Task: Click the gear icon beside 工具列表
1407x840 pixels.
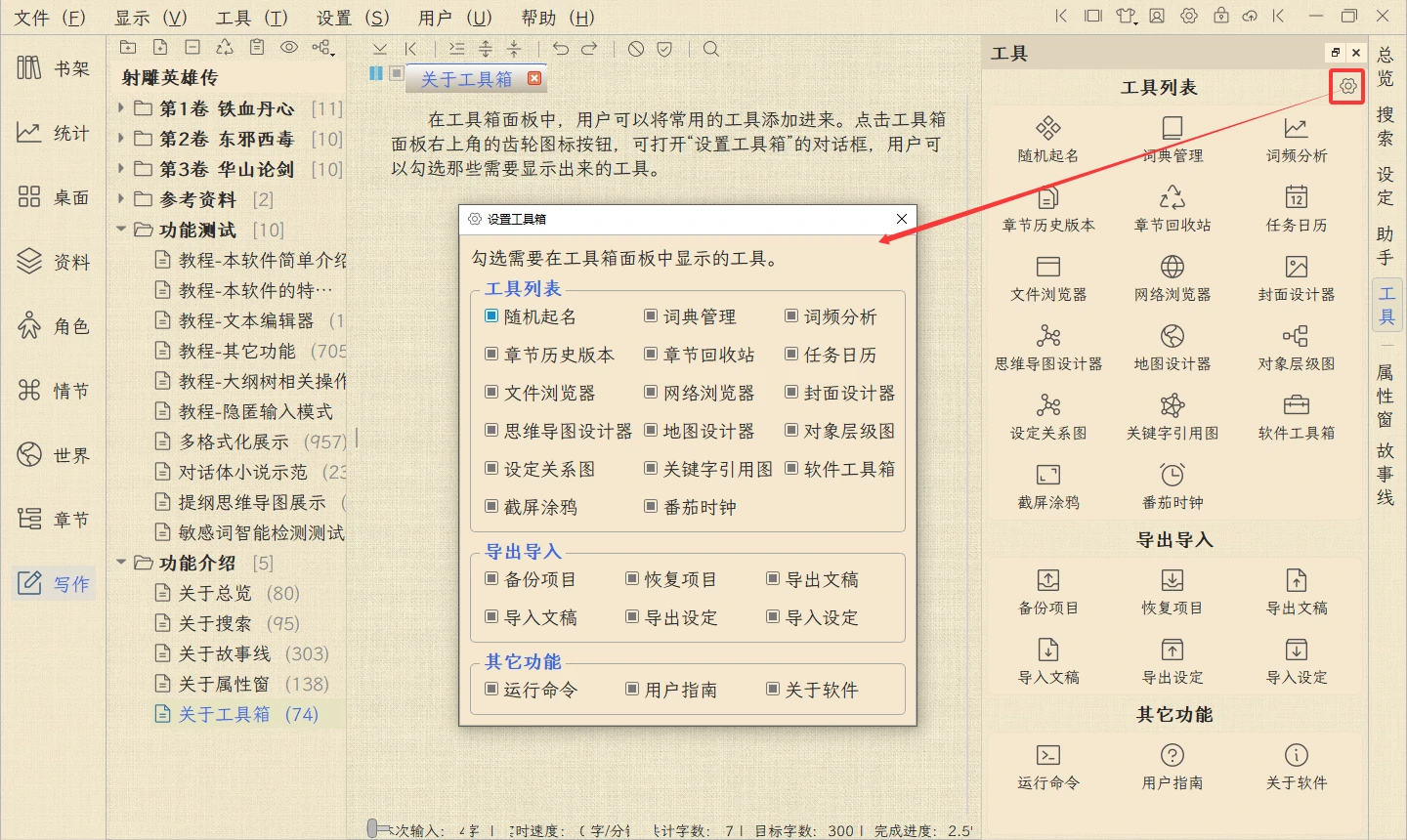Action: [1347, 87]
